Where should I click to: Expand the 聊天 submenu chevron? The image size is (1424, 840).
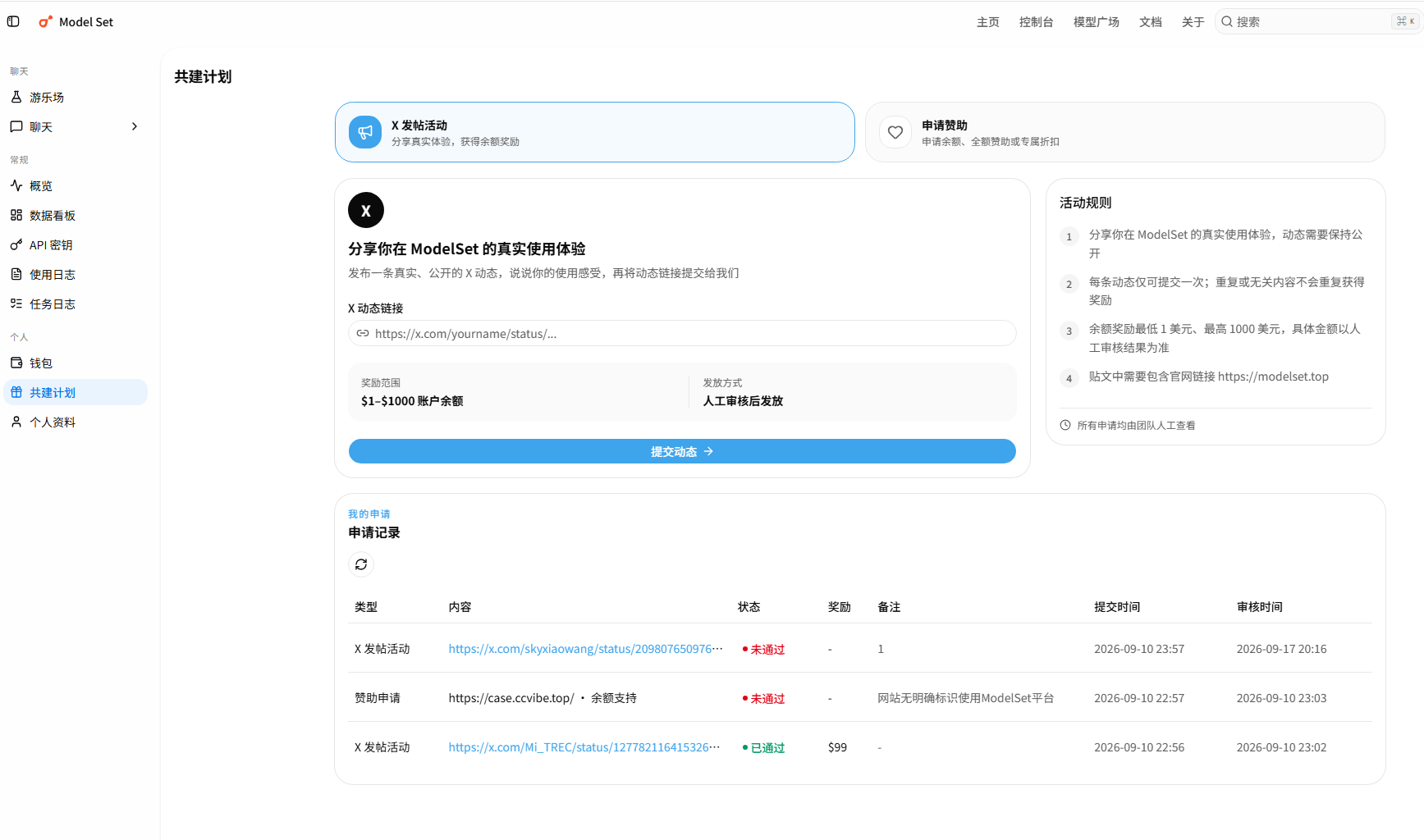pyautogui.click(x=135, y=126)
